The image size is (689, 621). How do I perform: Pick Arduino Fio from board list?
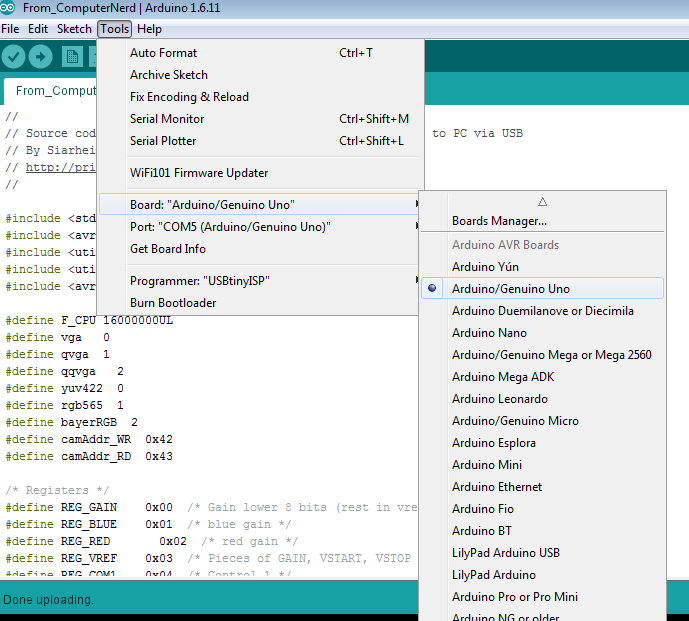coord(543,508)
